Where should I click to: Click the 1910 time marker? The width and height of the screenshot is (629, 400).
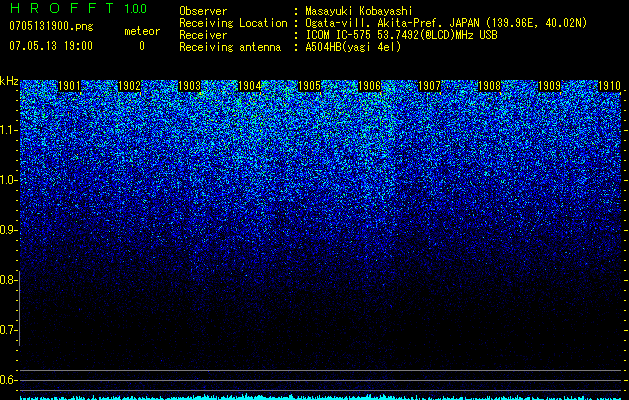point(609,86)
